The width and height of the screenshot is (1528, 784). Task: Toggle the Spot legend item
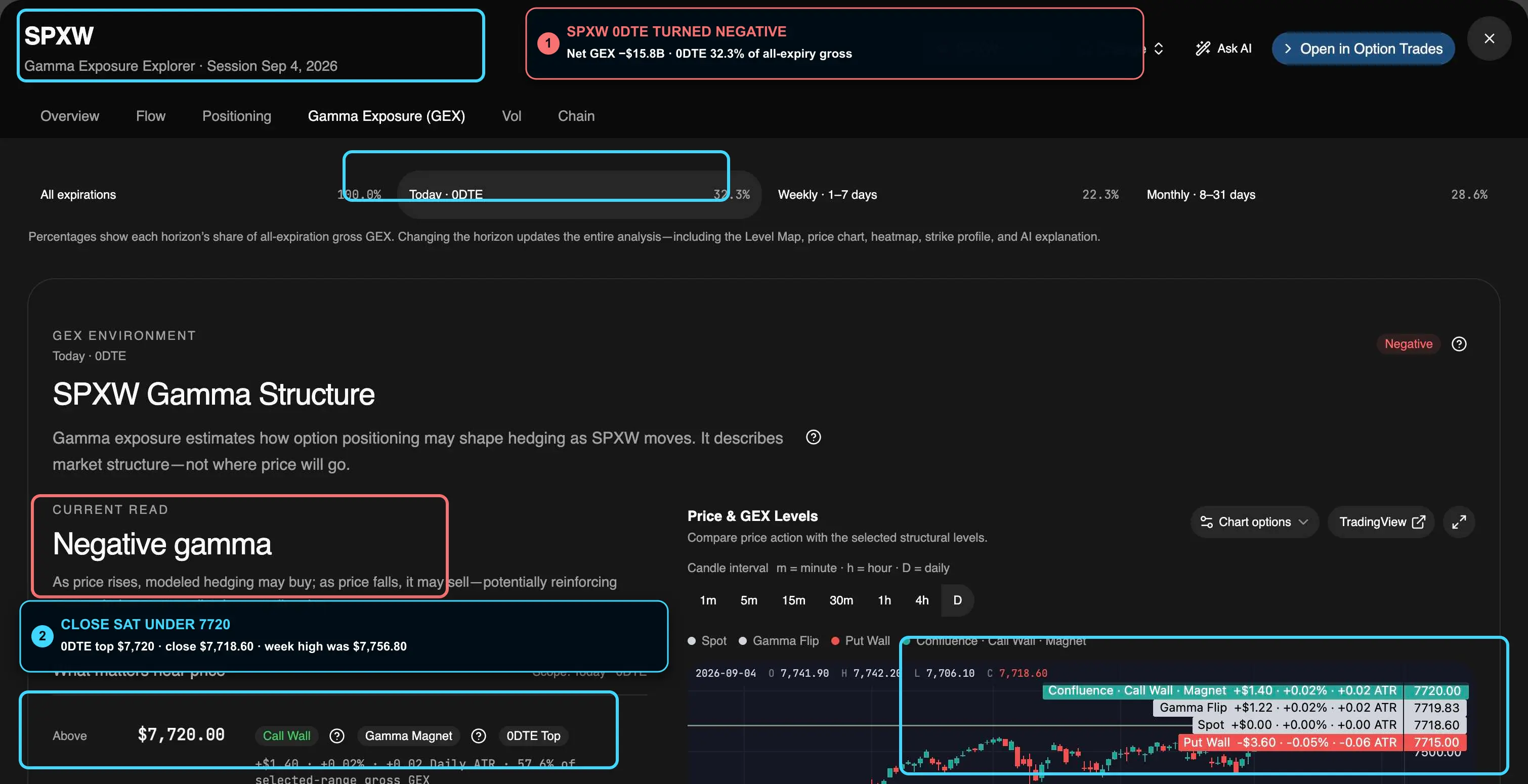(707, 640)
